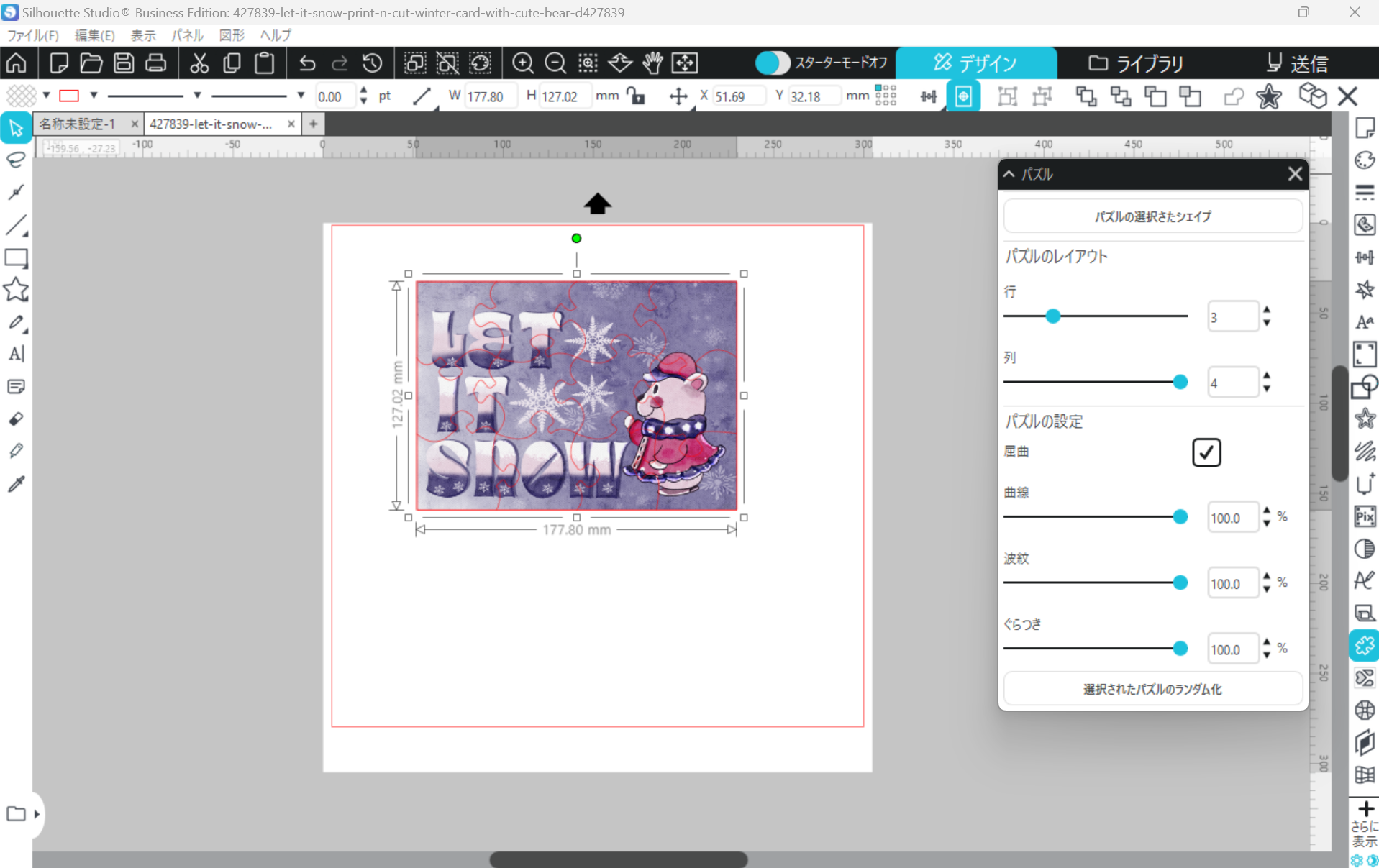The width and height of the screenshot is (1379, 868).
Task: Open the line color dropdown arrow
Action: coord(94,96)
